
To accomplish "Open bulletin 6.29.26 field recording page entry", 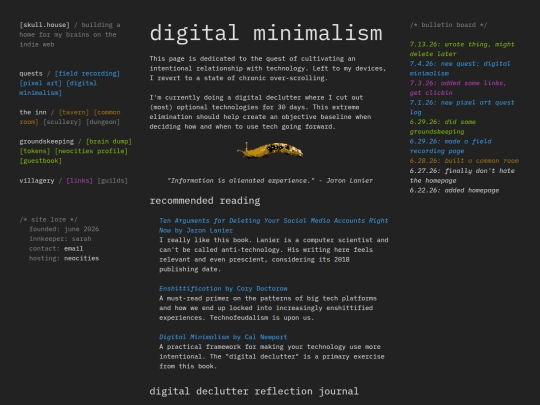I will (450, 146).
